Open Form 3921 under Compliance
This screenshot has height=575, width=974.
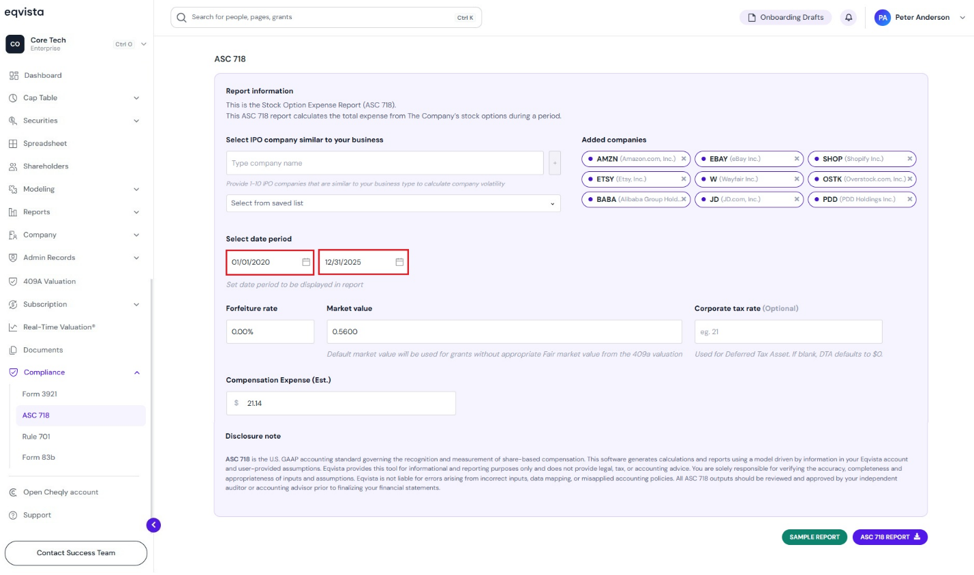[39, 394]
